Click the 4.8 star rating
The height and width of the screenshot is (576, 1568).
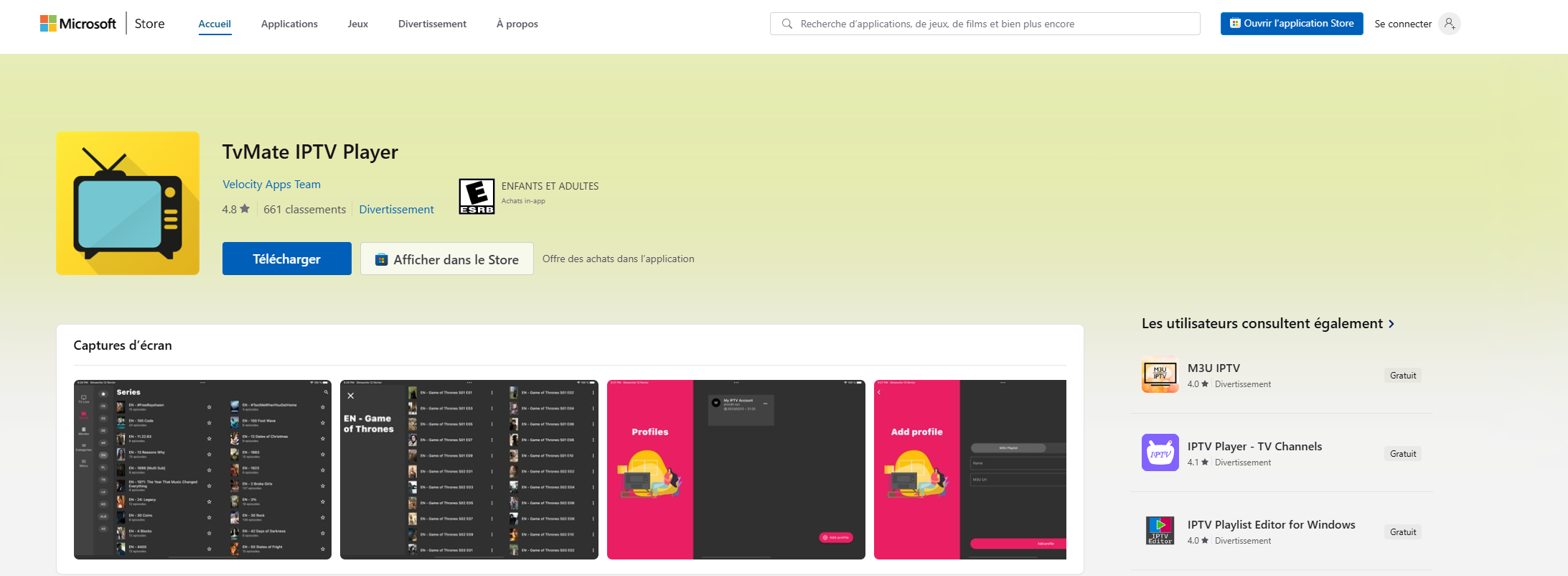pos(235,209)
